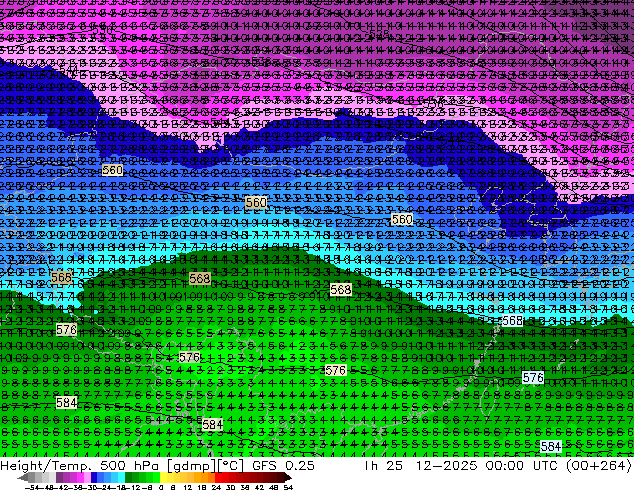Viewport: 634px width, 490px height.
Task: Click the "(00+264)" forecast hour text
Action: click(x=598, y=465)
